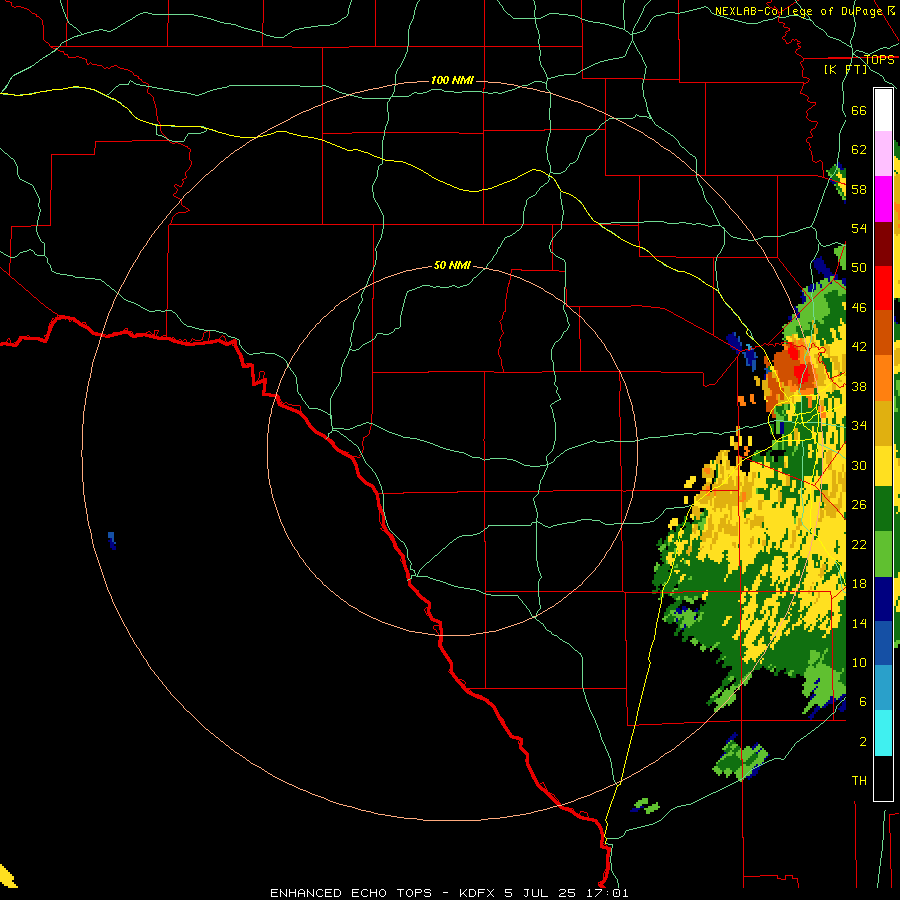Click the legend value 10
The image size is (900, 900).
coord(859,662)
